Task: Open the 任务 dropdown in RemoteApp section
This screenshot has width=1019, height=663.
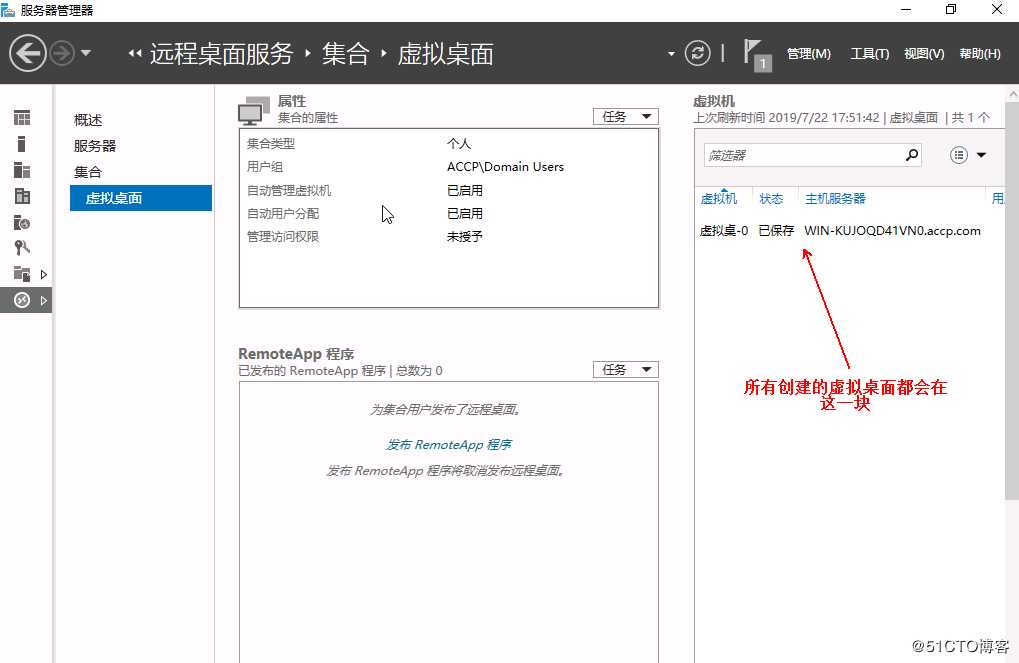Action: 626,369
